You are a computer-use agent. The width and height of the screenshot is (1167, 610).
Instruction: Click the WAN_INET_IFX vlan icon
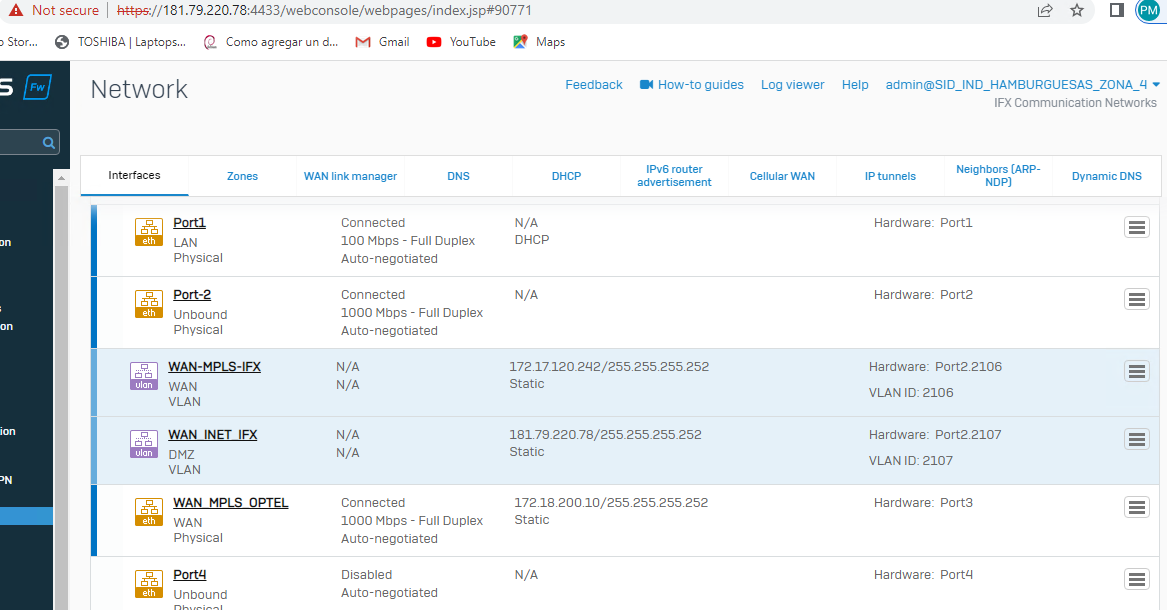pyautogui.click(x=144, y=444)
